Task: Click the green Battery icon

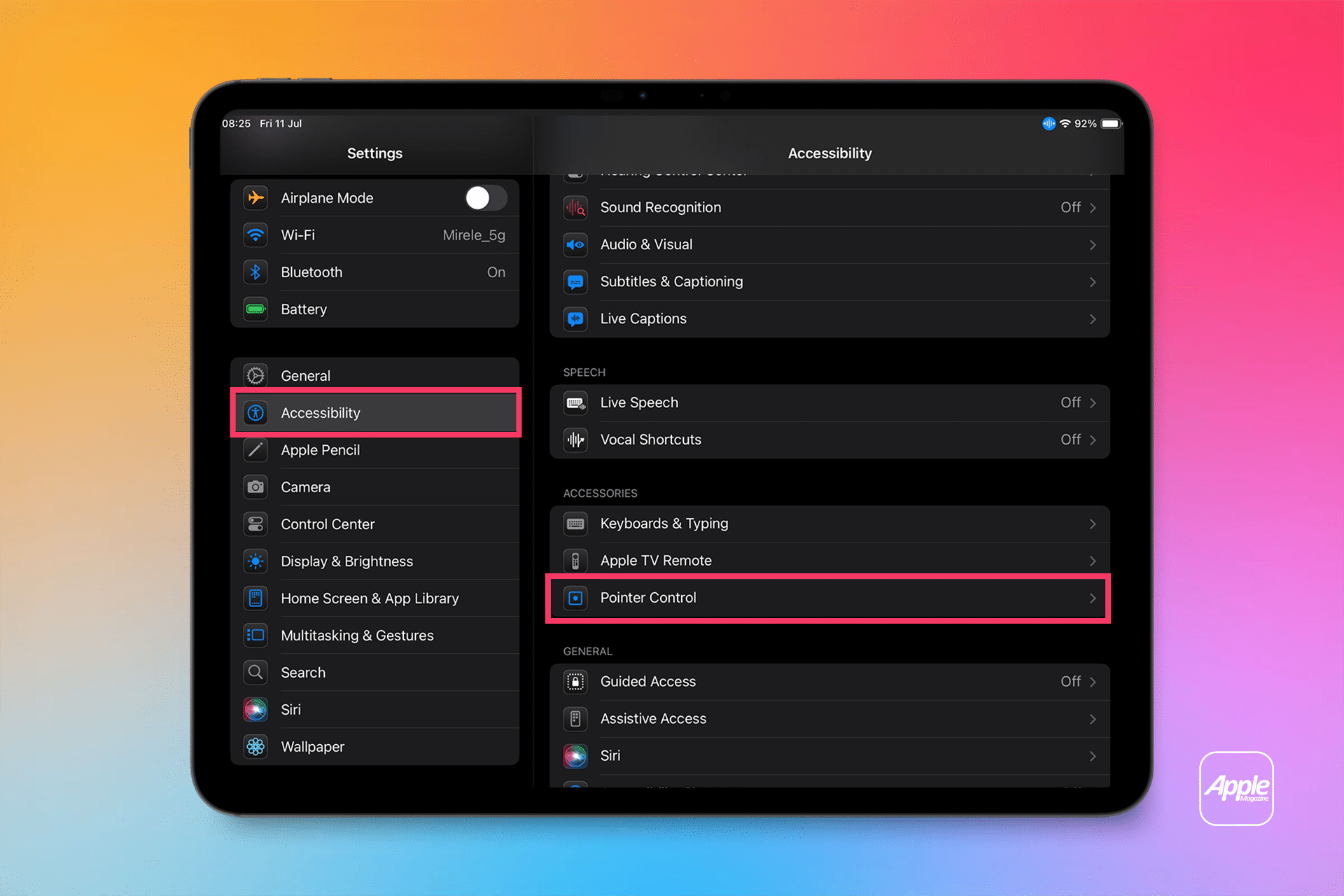Action: pyautogui.click(x=255, y=309)
